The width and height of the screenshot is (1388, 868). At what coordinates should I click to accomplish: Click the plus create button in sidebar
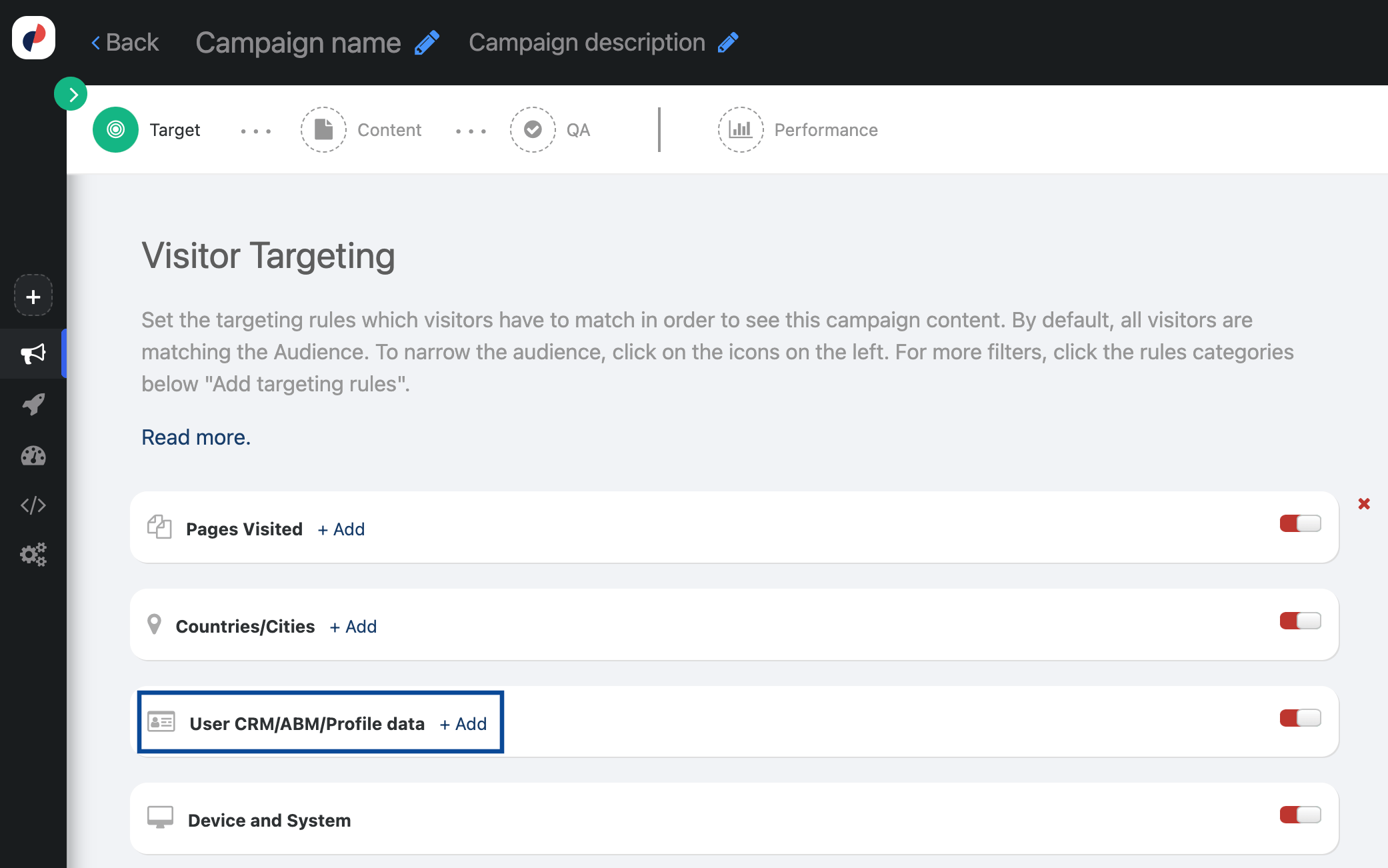tap(33, 296)
